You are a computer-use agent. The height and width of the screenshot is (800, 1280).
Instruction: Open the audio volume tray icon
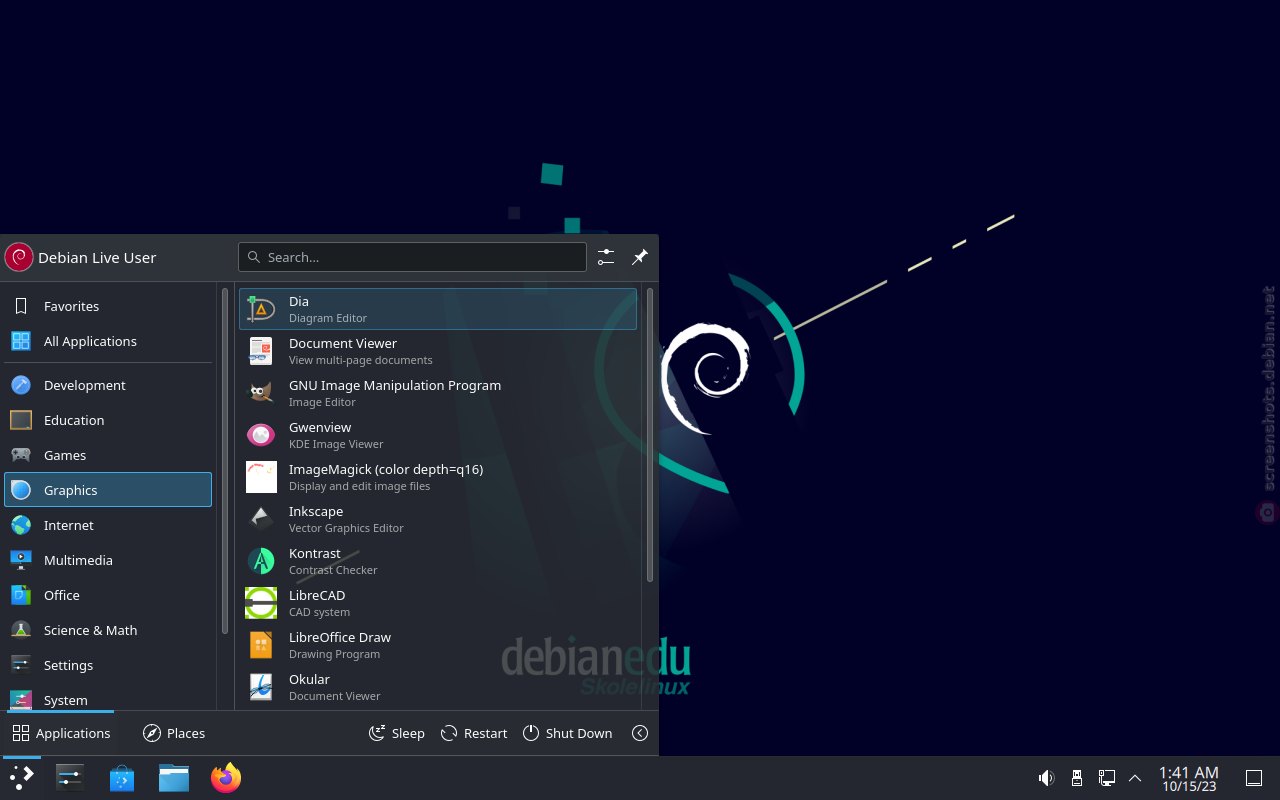(x=1046, y=778)
